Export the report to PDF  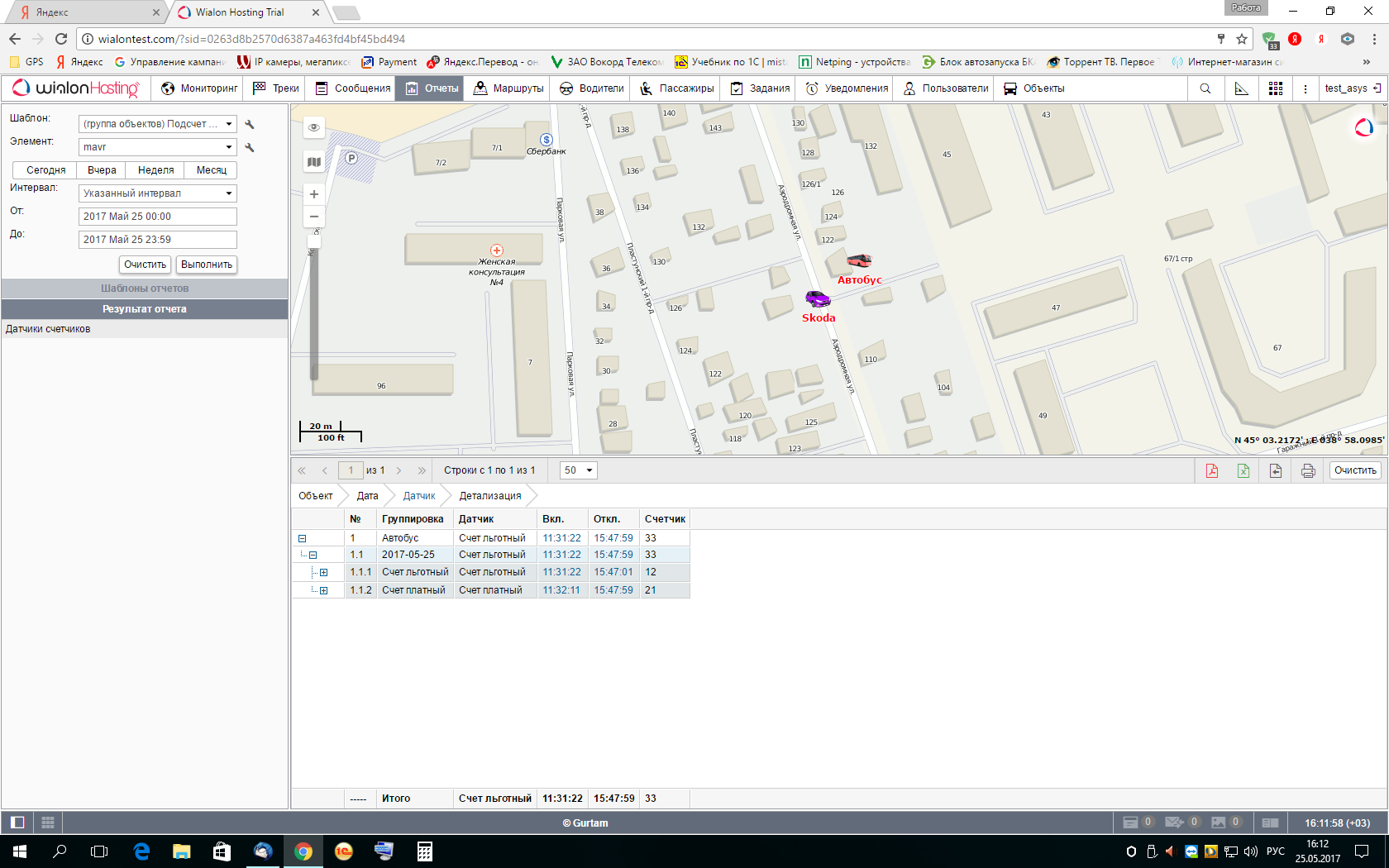pyautogui.click(x=1212, y=470)
